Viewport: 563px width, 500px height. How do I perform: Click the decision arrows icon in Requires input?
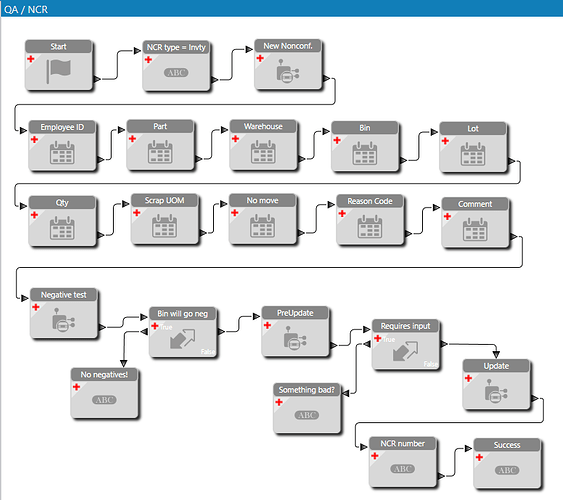[405, 351]
